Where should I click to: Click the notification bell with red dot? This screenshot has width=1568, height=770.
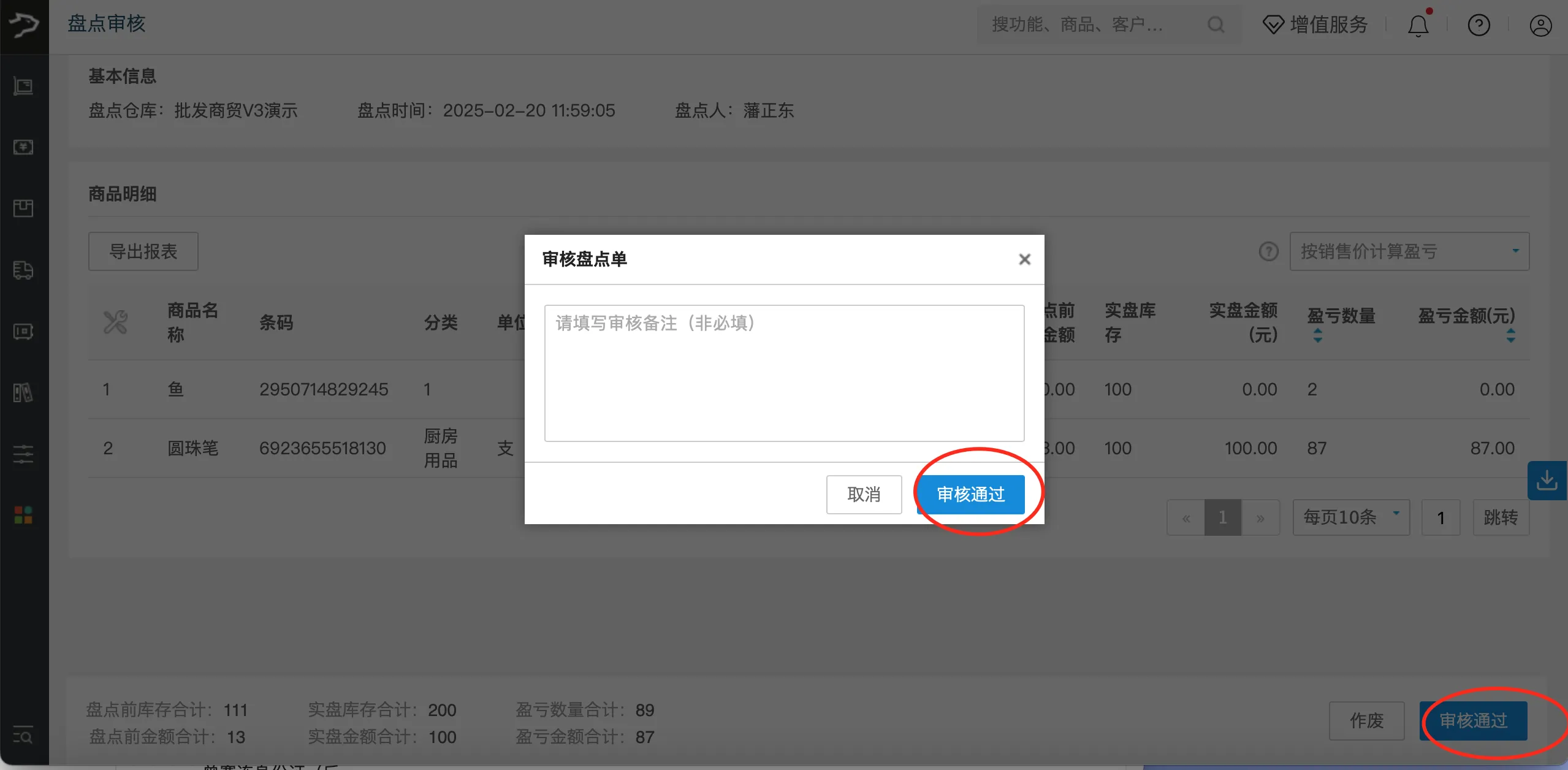tap(1418, 25)
